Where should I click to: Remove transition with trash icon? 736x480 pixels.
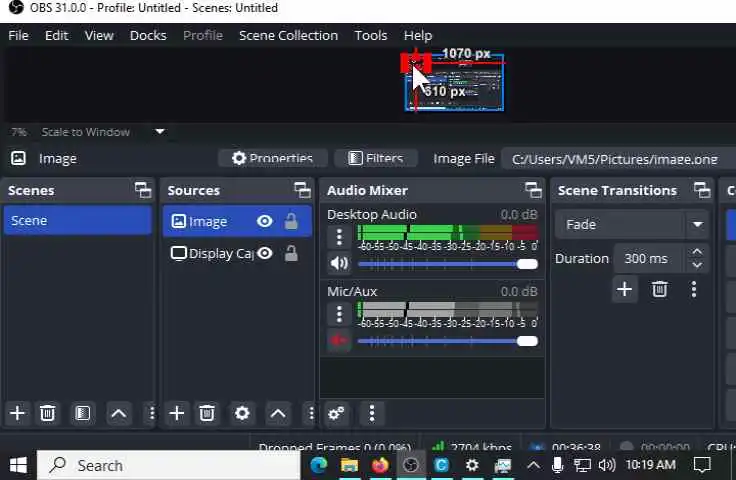click(659, 289)
